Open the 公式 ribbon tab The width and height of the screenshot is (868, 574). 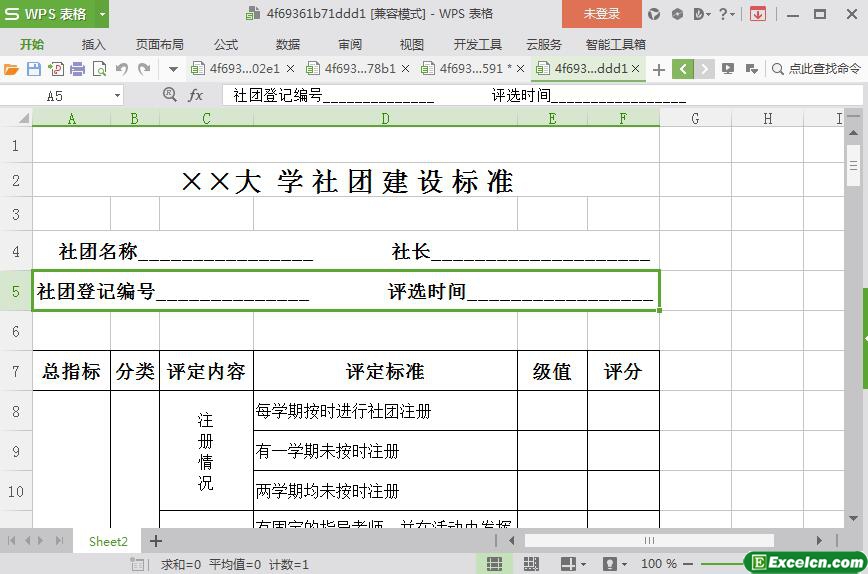point(226,44)
